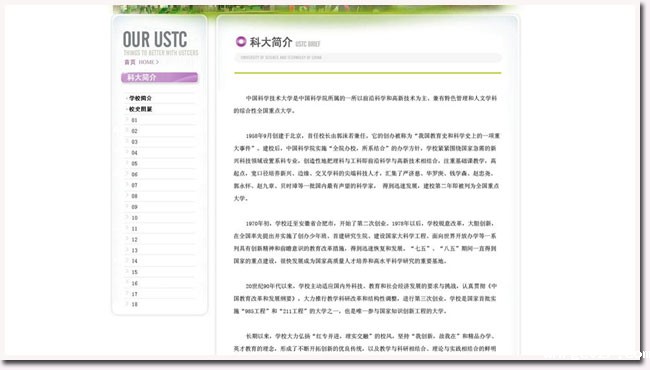650x370 pixels.
Task: Select sidebar item 18
Action: pyautogui.click(x=134, y=304)
